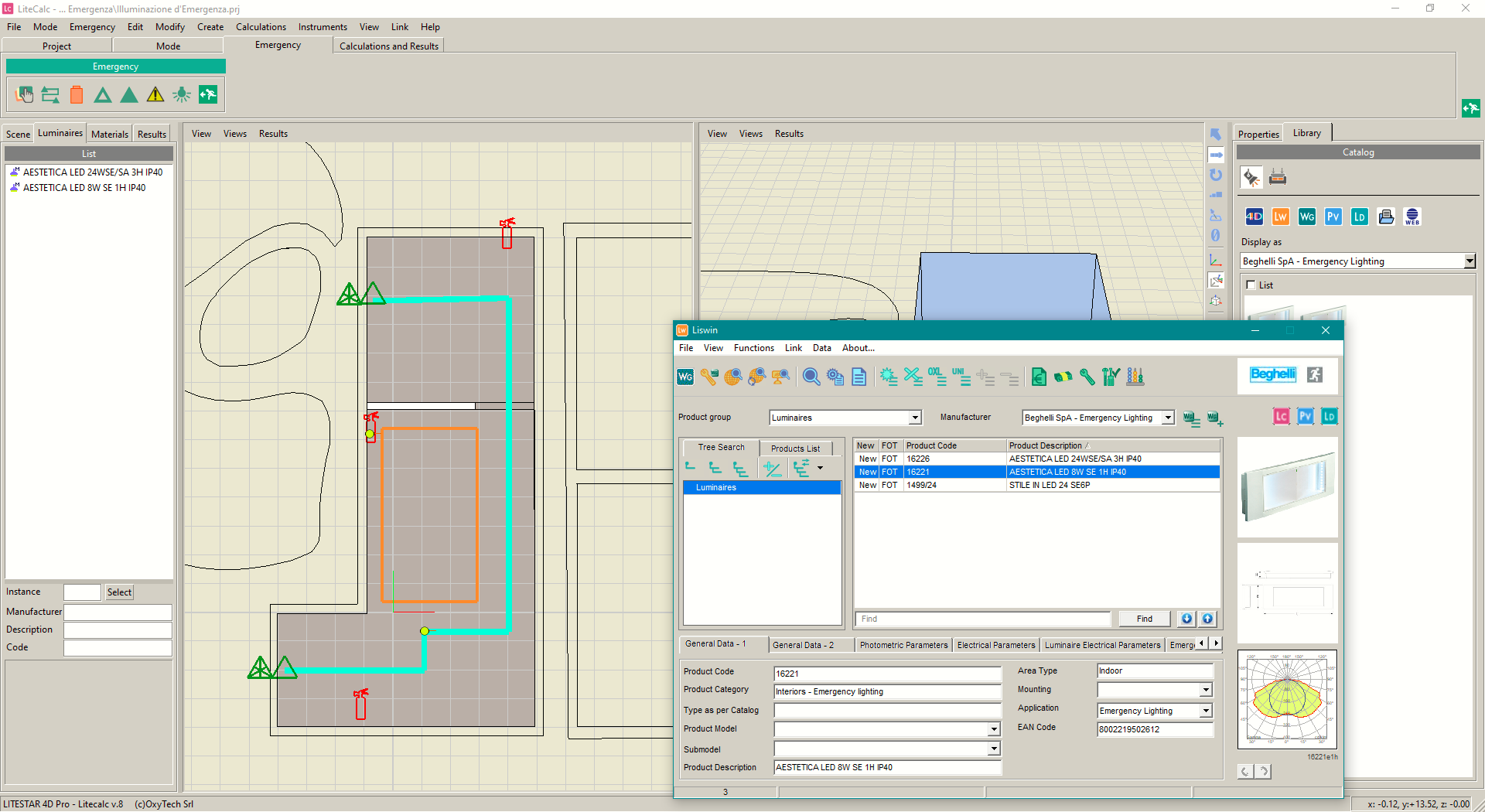Click the photometric polar diagram thumbnail
This screenshot has height=812, width=1485.
pyautogui.click(x=1288, y=699)
